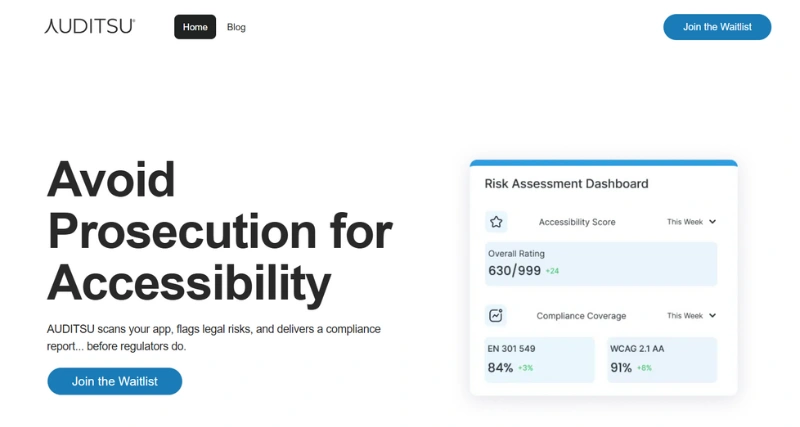Click the chart icon beside Compliance Coverage
Image resolution: width=800 pixels, height=427 pixels.
click(496, 316)
